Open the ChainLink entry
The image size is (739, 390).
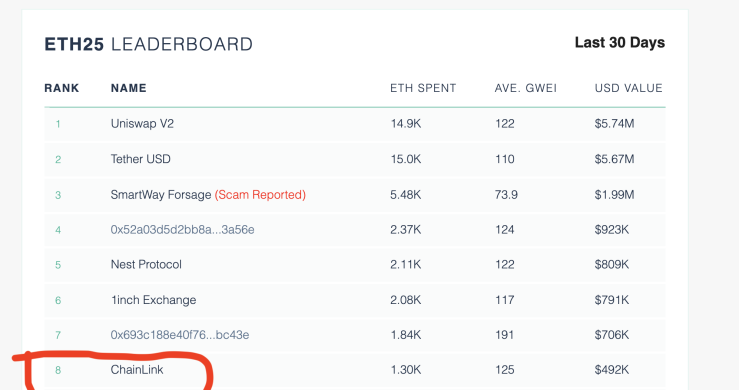point(137,370)
